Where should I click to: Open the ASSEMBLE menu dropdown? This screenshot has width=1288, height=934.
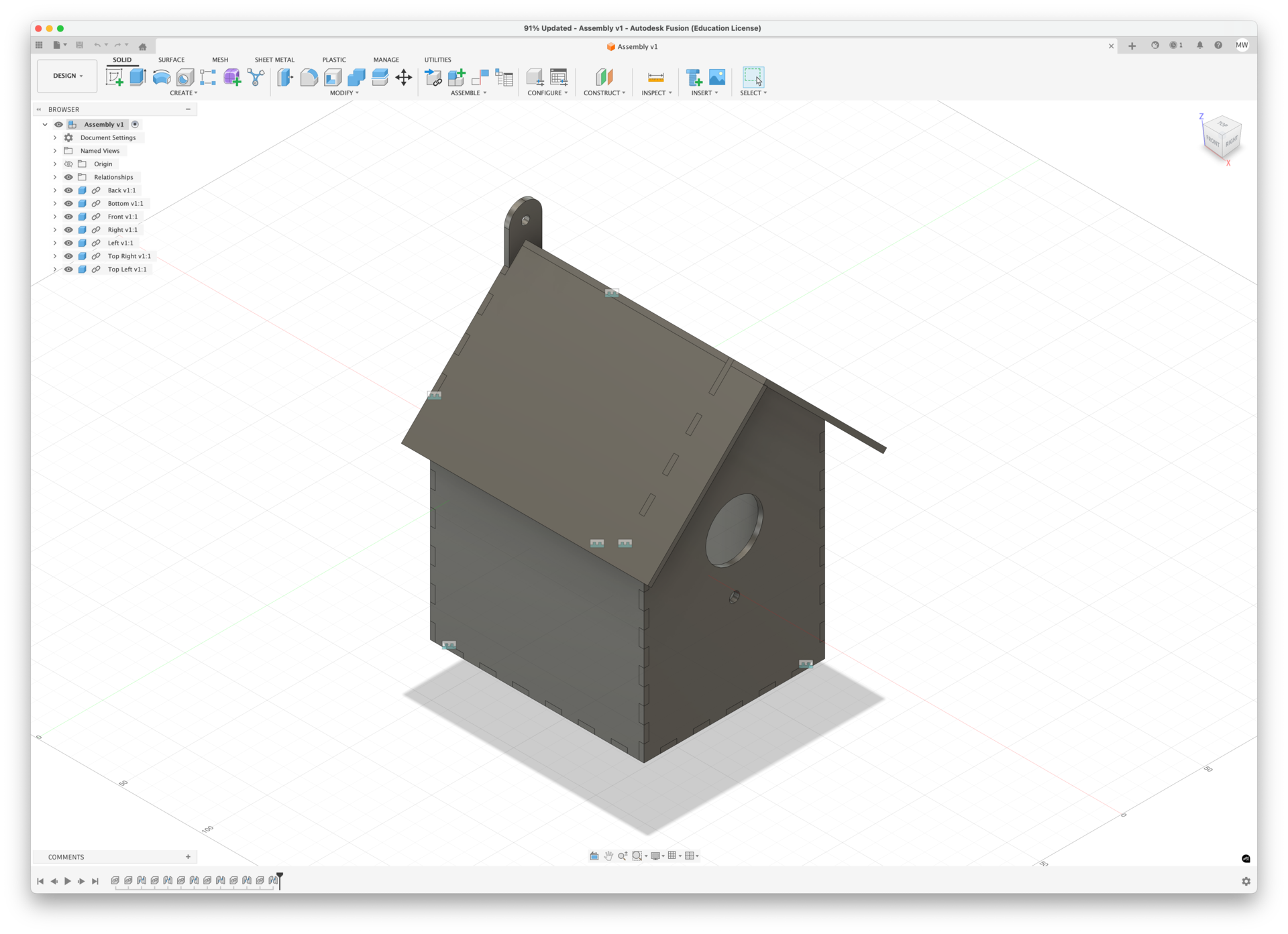(468, 93)
